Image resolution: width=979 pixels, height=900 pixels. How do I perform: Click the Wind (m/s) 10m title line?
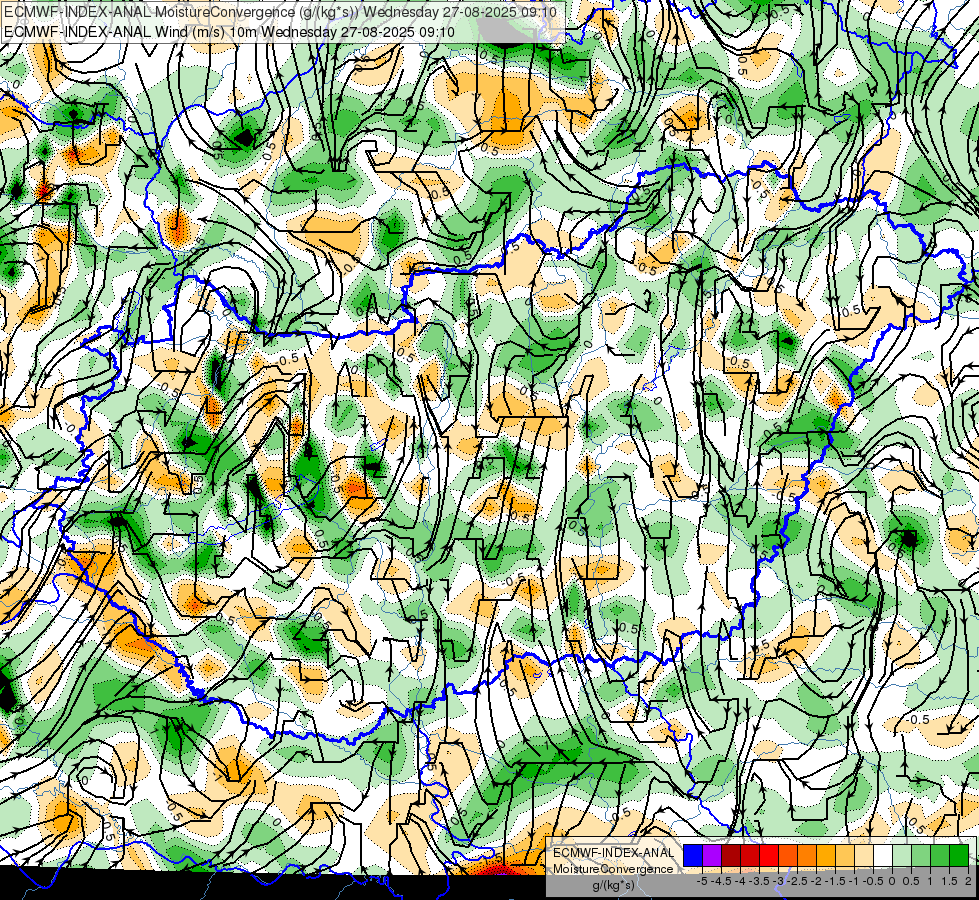229,31
